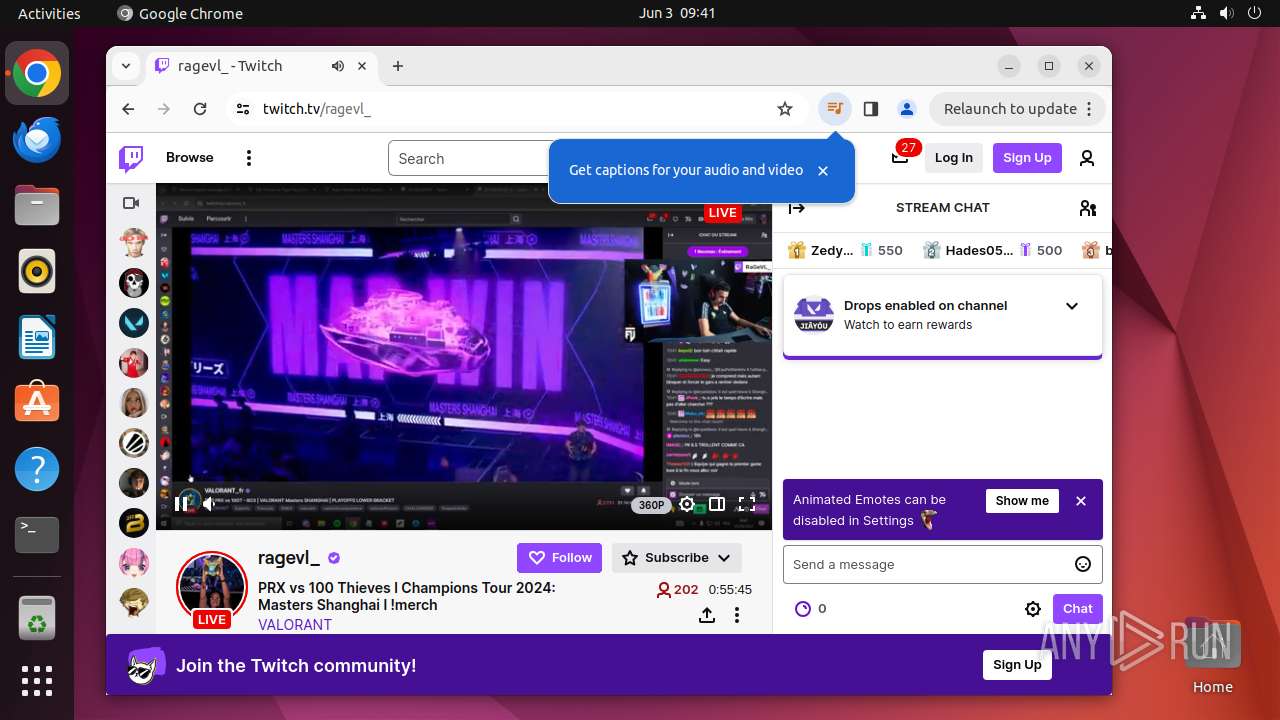Click the share stream upload icon
Image resolution: width=1280 pixels, height=720 pixels.
[x=707, y=615]
